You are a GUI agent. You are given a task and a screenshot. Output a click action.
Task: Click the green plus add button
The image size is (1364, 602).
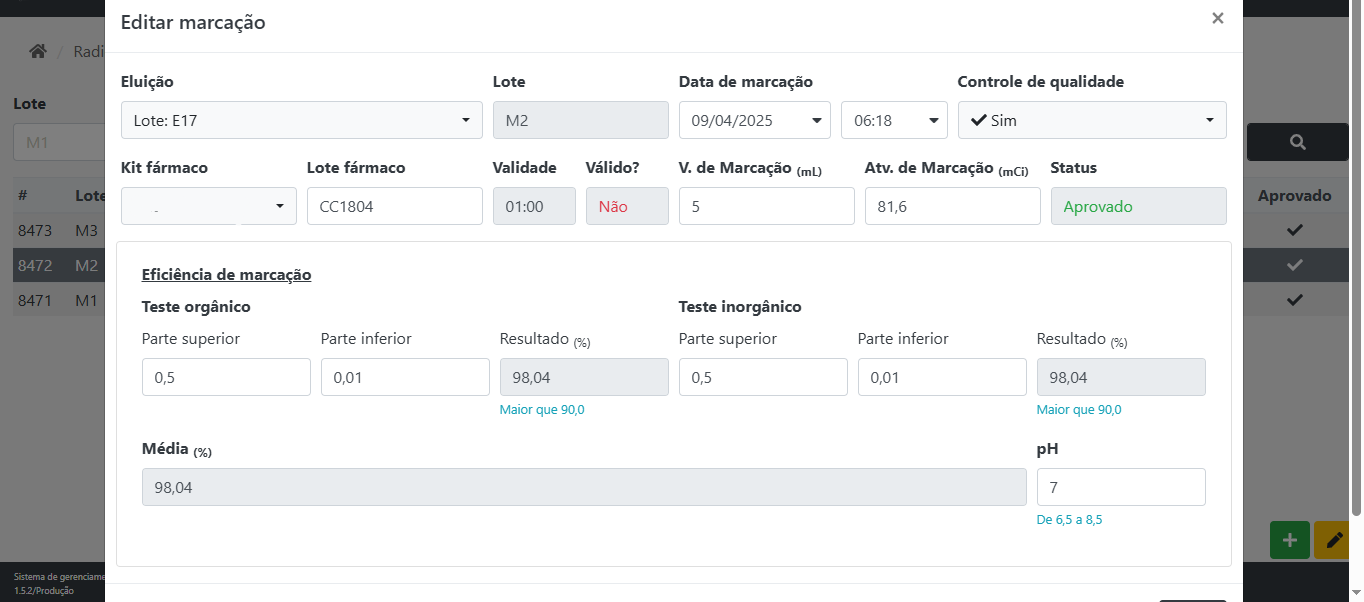pos(1289,540)
